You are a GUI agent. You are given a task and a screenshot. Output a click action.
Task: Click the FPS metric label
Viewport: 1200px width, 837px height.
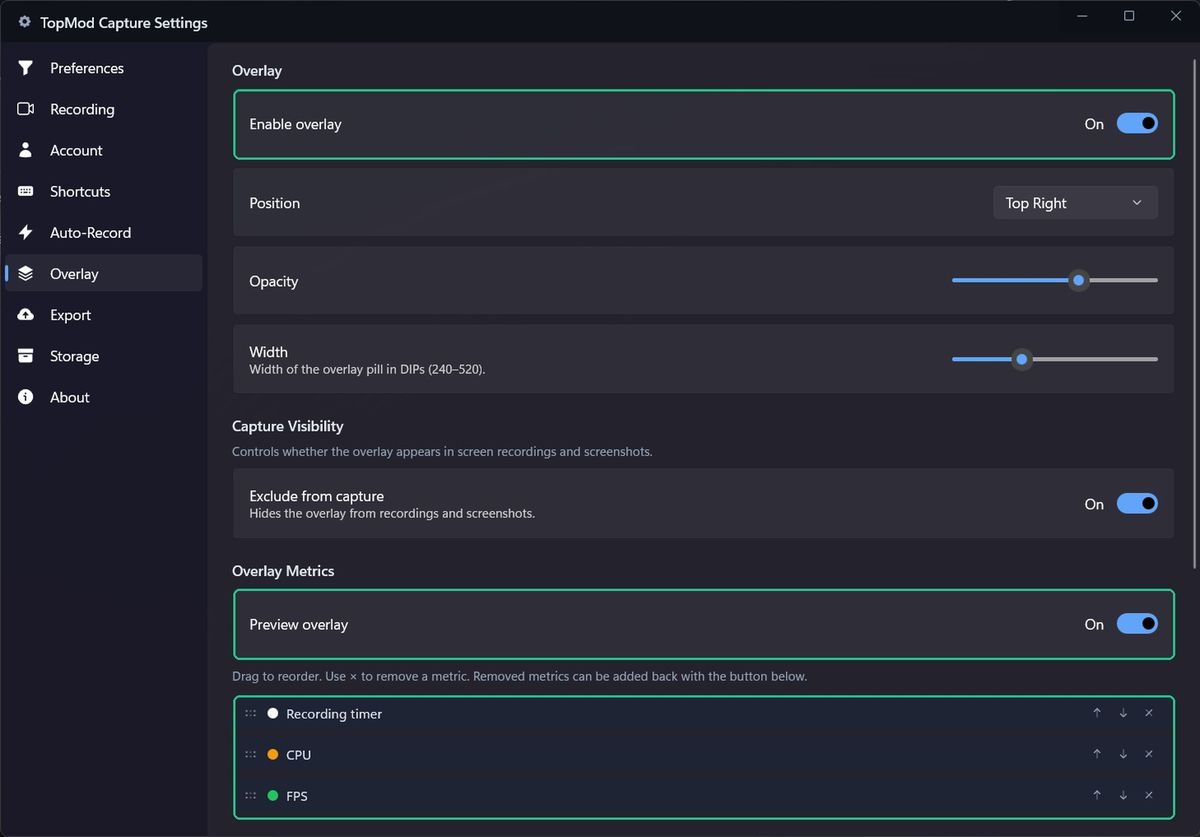pos(297,796)
